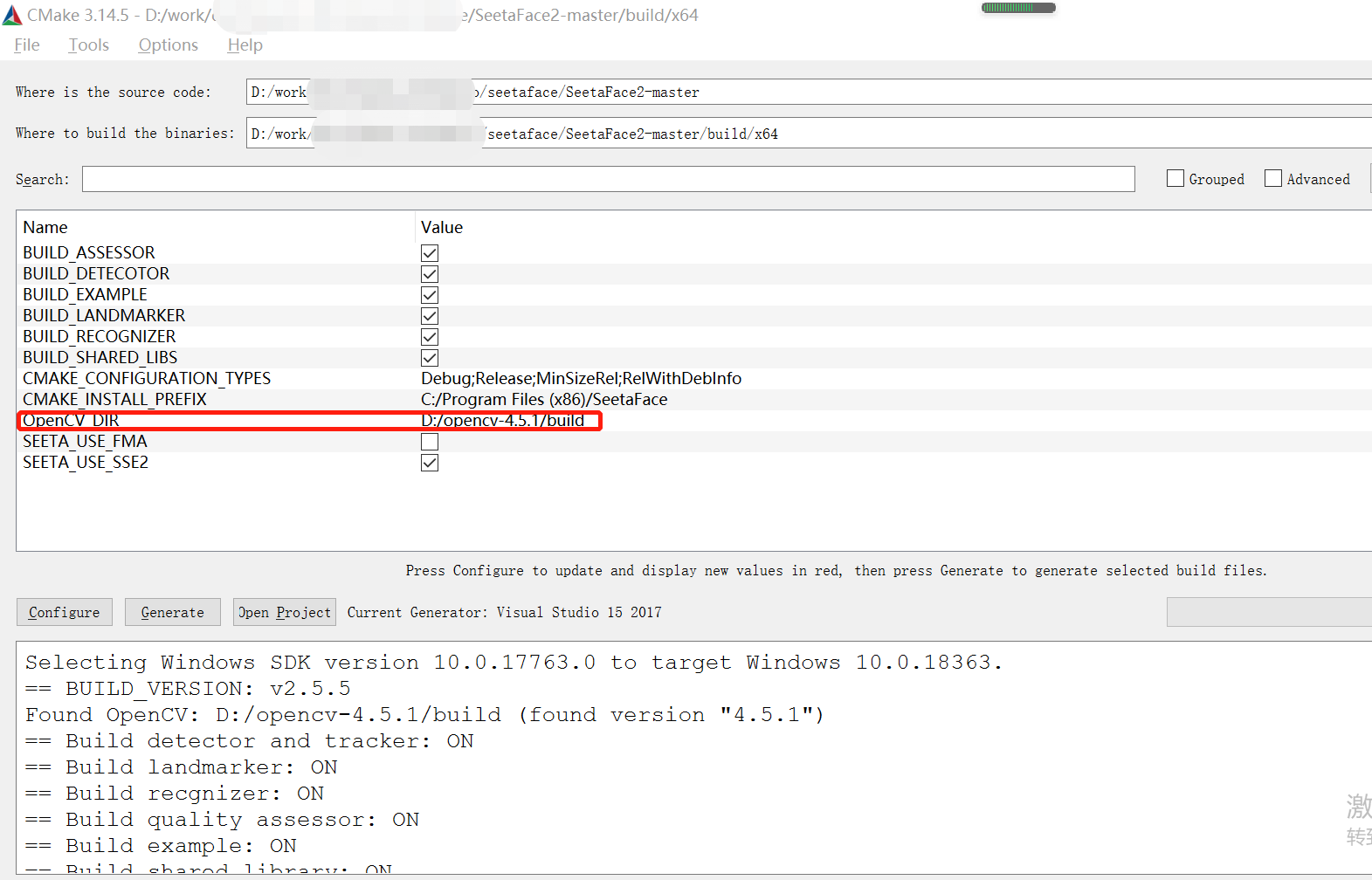This screenshot has width=1372, height=880.
Task: Uncheck BUILD_RECOGNIZER option
Action: click(430, 337)
